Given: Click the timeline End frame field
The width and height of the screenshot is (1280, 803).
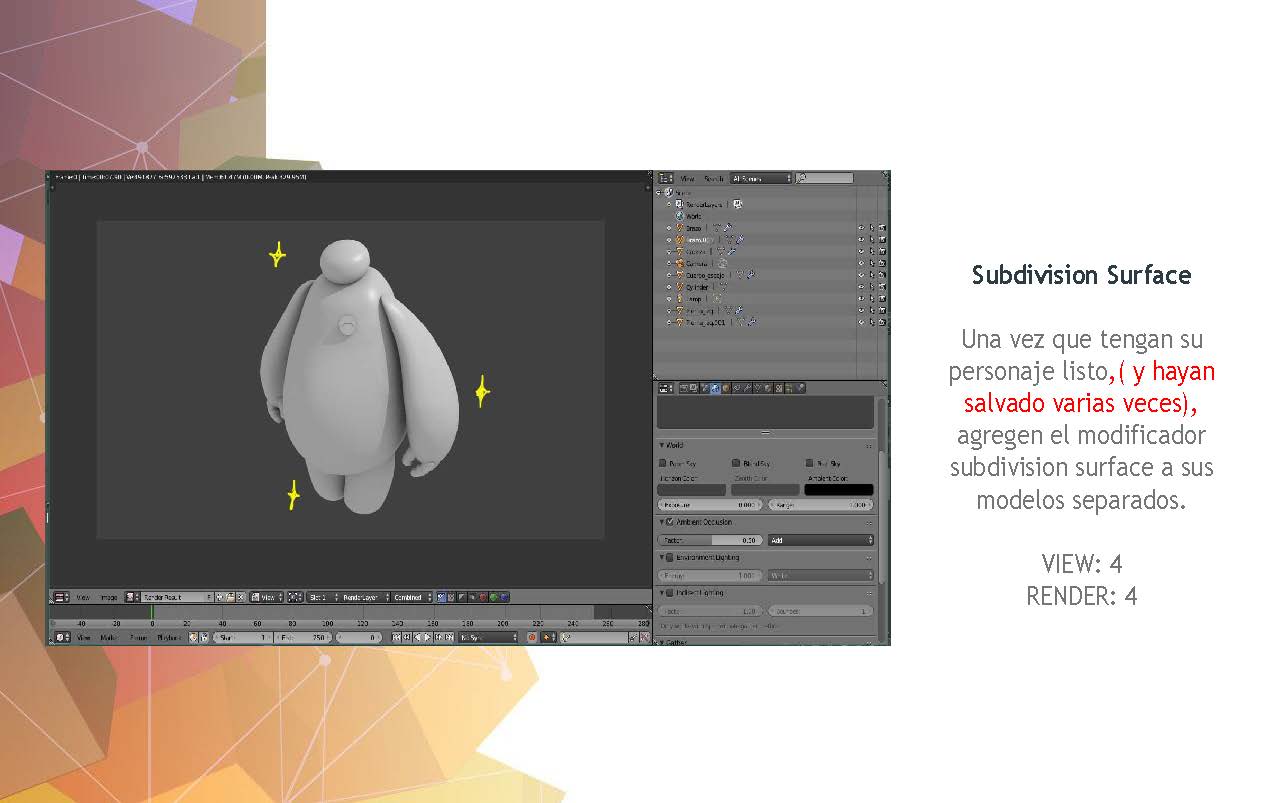Looking at the screenshot, I should coord(301,637).
